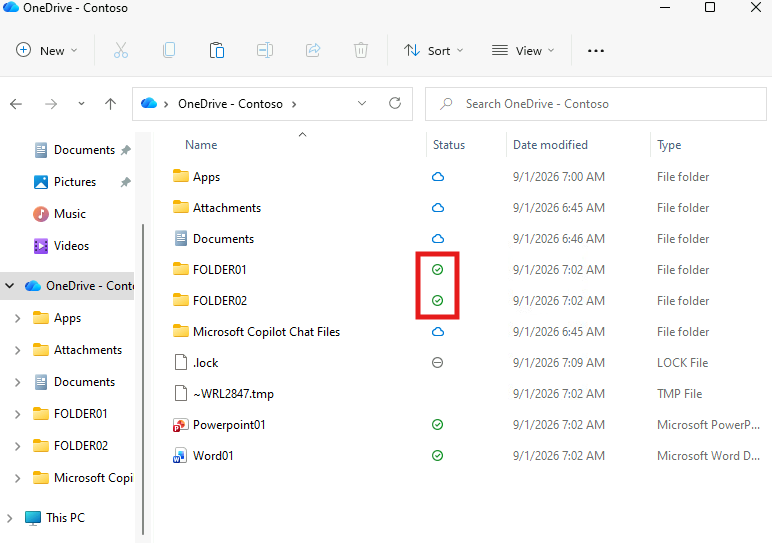Screen dimensions: 772x543
Task: Select Videos in the navigation pane
Action: click(71, 246)
